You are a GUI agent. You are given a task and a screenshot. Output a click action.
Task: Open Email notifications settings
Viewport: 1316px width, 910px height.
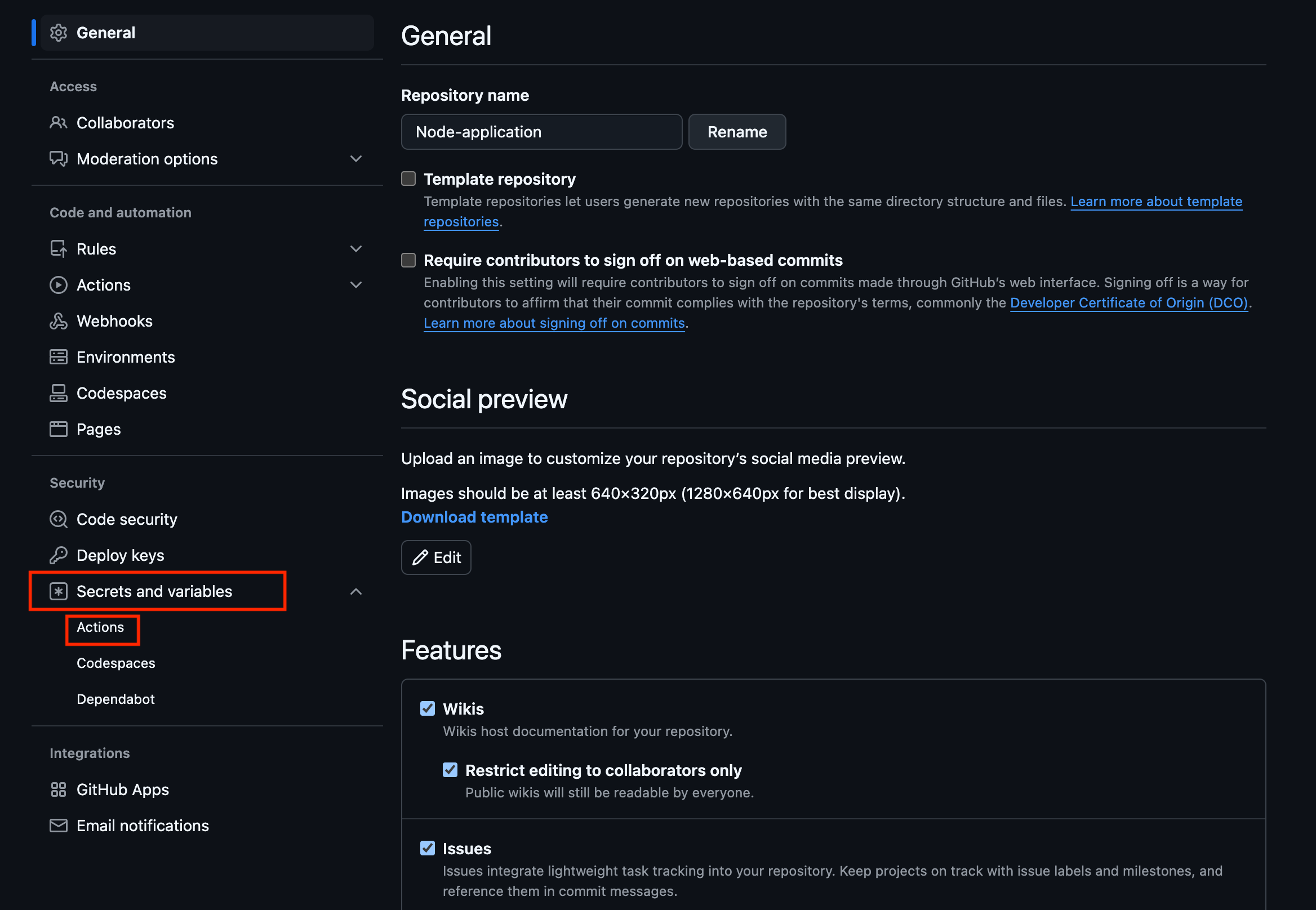pos(207,825)
